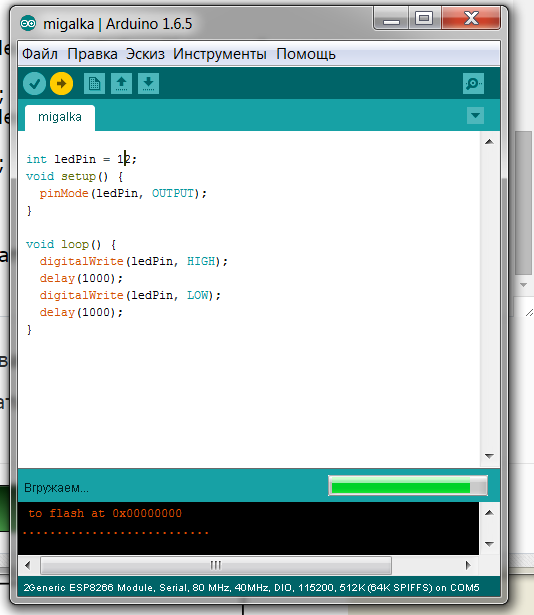534x615 pixels.
Task: Click the editor scrollbar down arrow
Action: pos(489,456)
